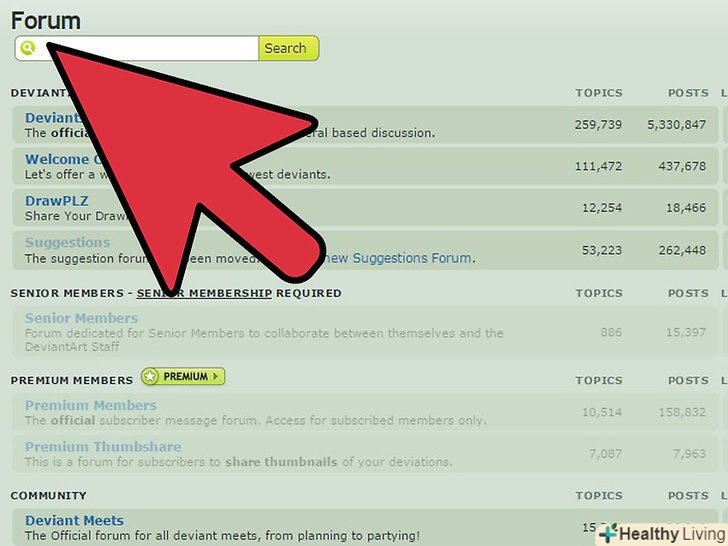
Task: Click the Forum page heading
Action: 46,21
